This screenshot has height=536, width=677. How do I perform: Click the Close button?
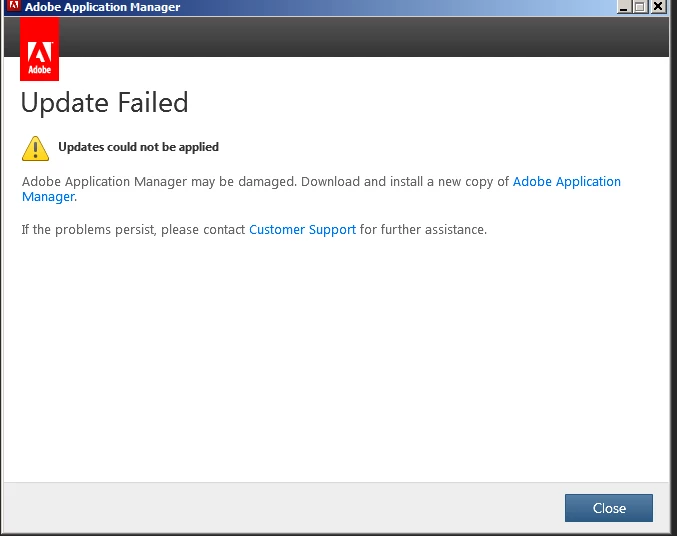[609, 508]
